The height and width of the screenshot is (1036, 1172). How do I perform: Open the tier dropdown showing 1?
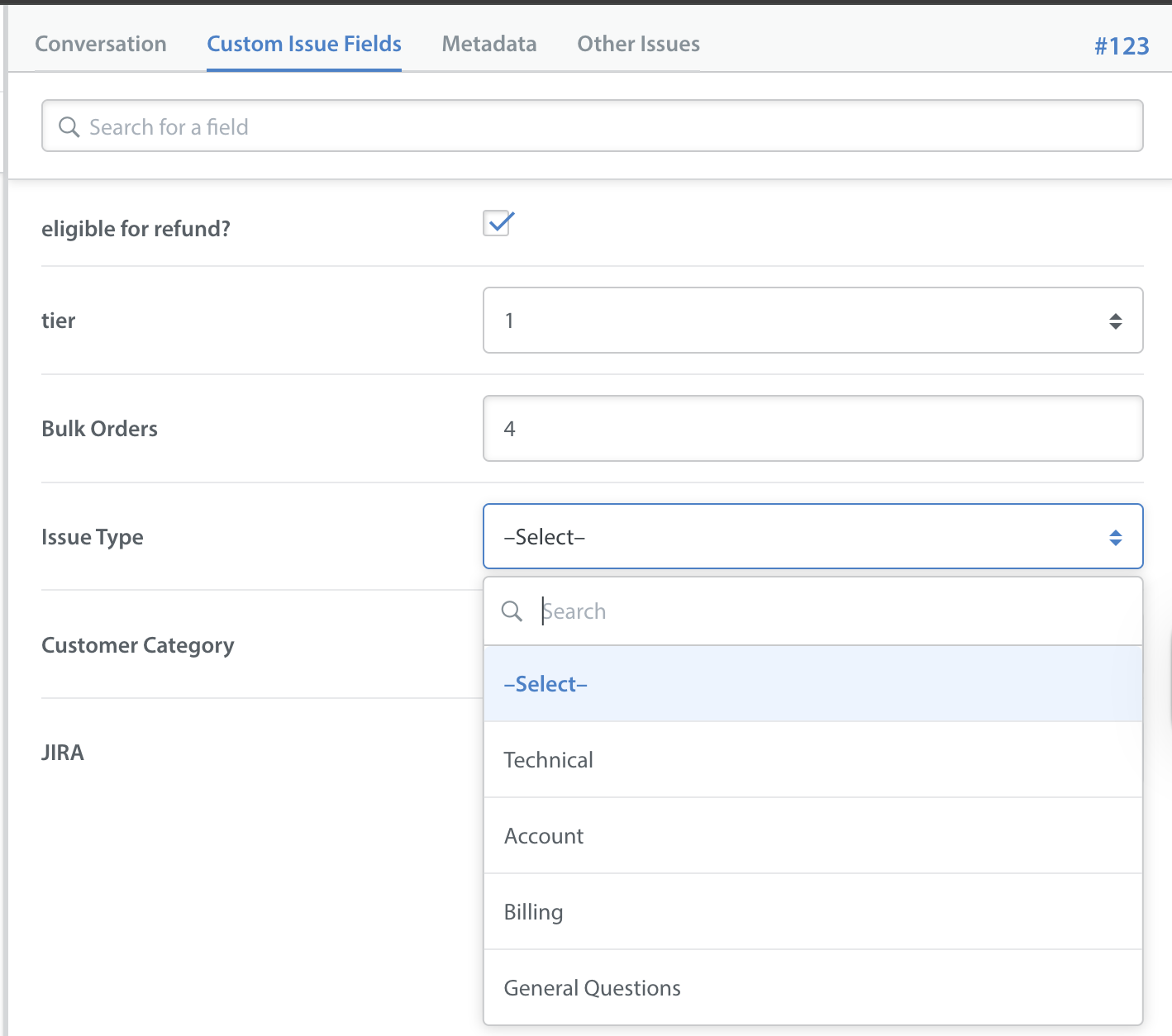813,321
